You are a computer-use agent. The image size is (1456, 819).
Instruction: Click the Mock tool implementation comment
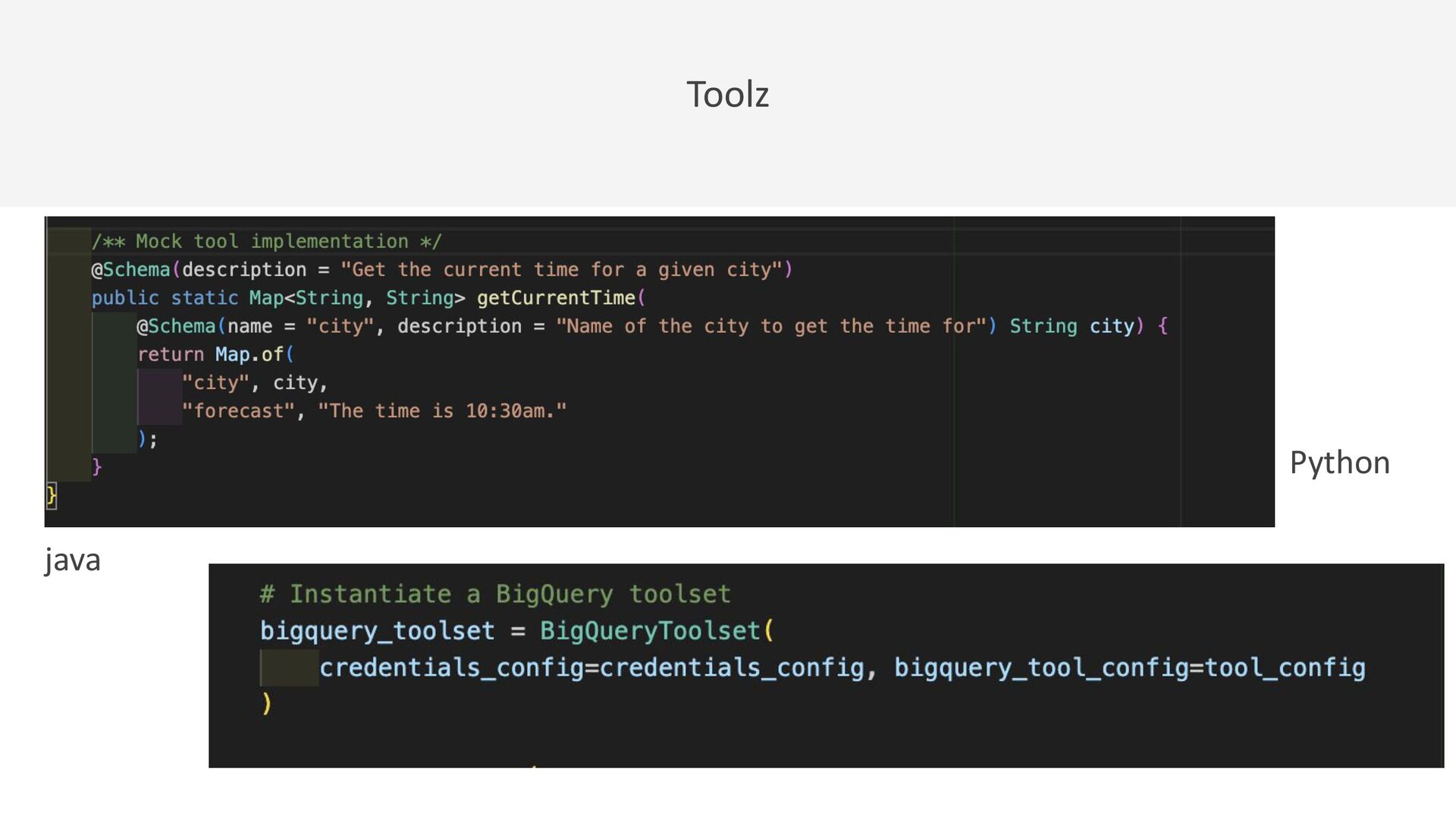click(x=265, y=242)
